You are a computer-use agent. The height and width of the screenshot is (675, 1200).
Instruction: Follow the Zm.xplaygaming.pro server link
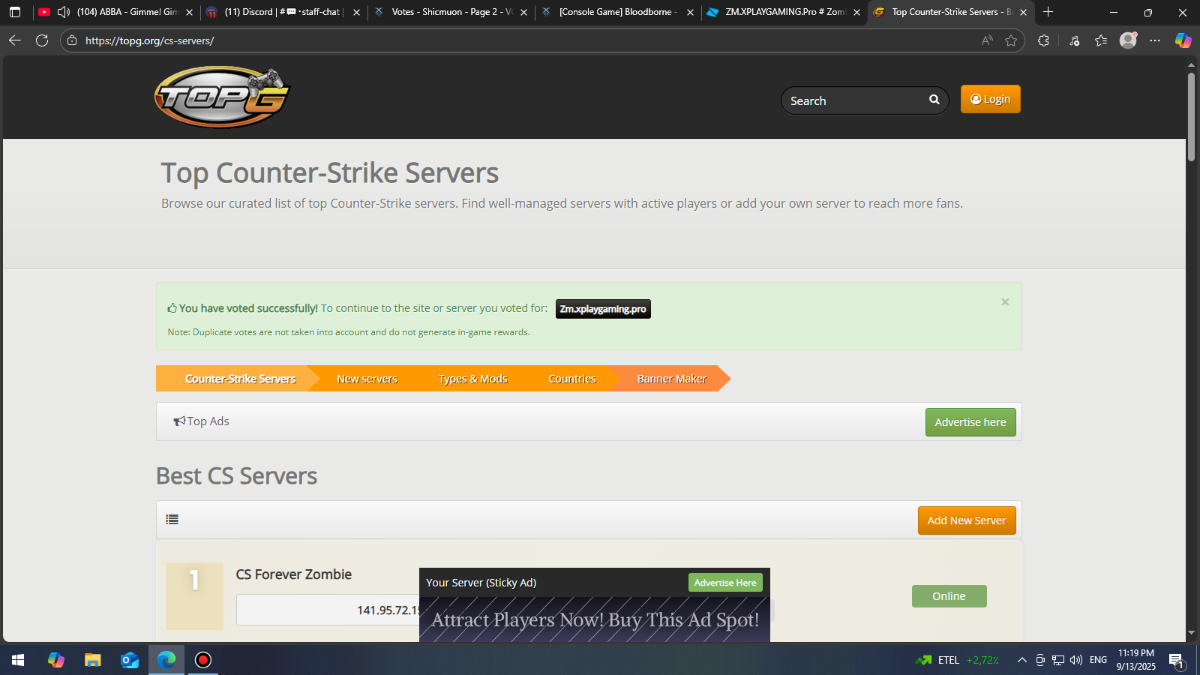(x=603, y=310)
